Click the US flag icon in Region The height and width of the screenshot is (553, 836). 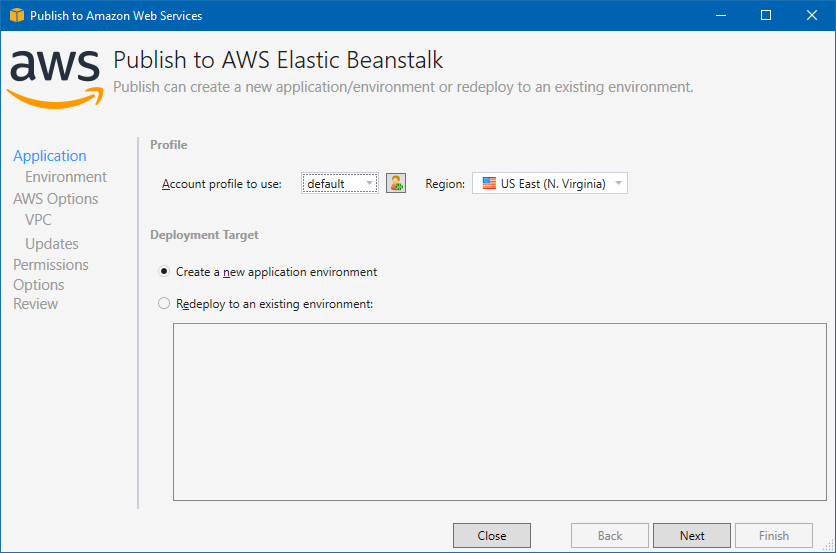[x=489, y=183]
